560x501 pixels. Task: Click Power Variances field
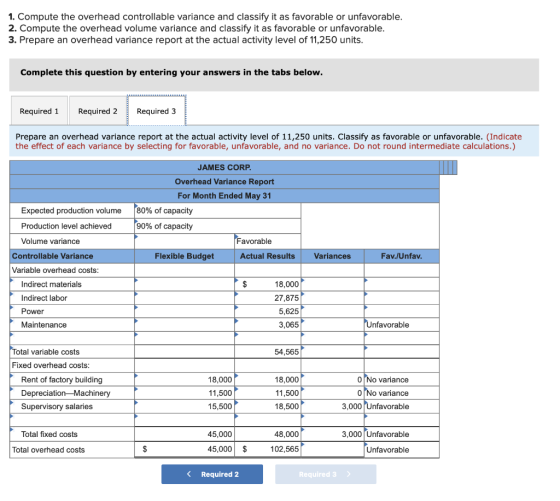tap(332, 311)
